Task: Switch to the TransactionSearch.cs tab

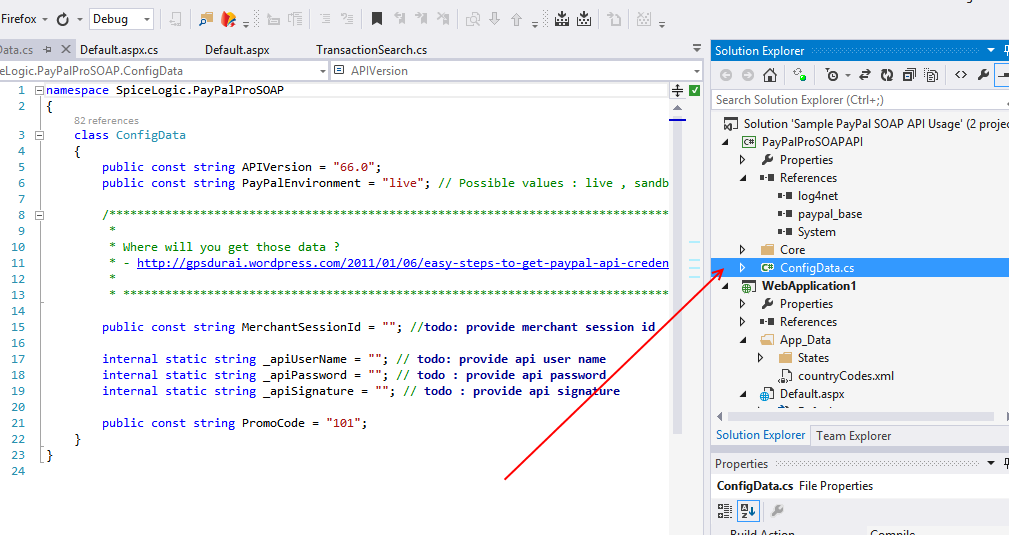Action: [371, 50]
